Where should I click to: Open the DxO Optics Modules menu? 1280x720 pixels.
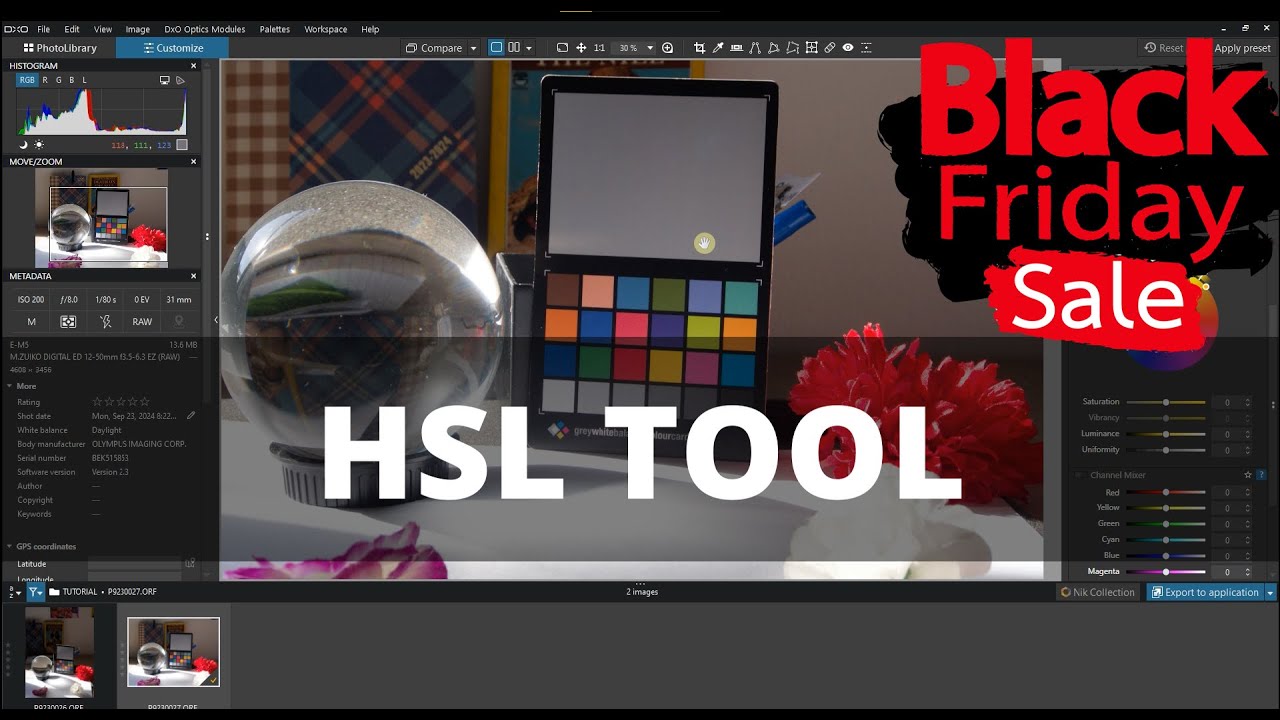204,29
